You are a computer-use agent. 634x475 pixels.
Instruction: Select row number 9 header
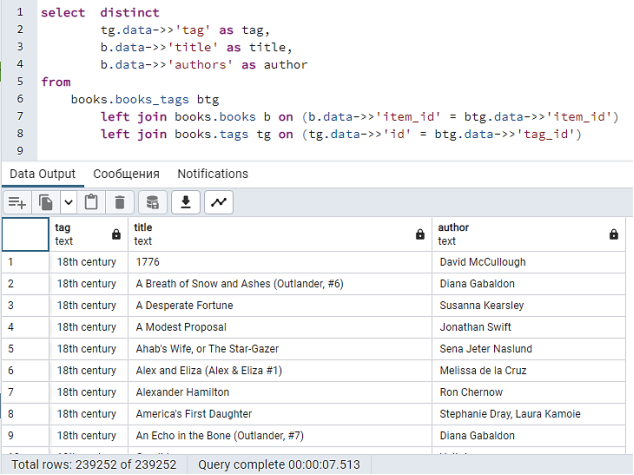click(x=25, y=436)
